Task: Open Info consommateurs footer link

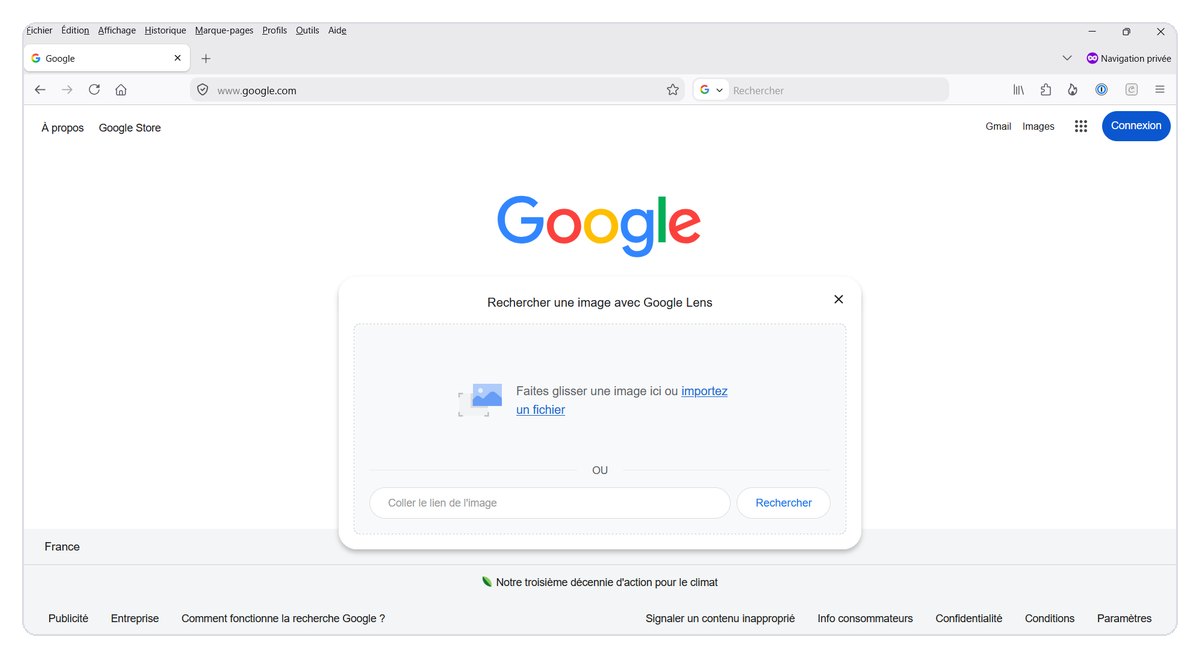Action: [865, 619]
